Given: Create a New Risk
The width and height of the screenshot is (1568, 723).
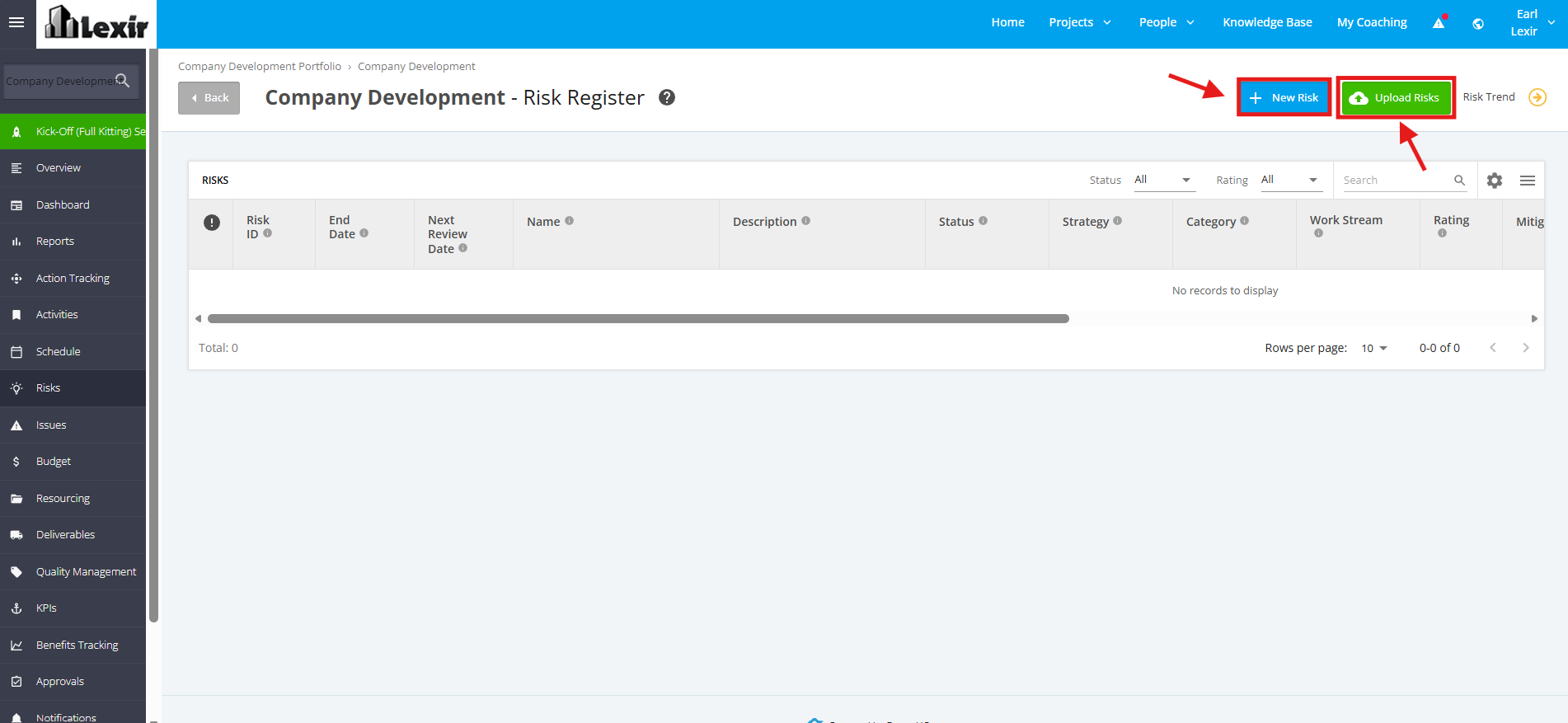Looking at the screenshot, I should pyautogui.click(x=1284, y=97).
